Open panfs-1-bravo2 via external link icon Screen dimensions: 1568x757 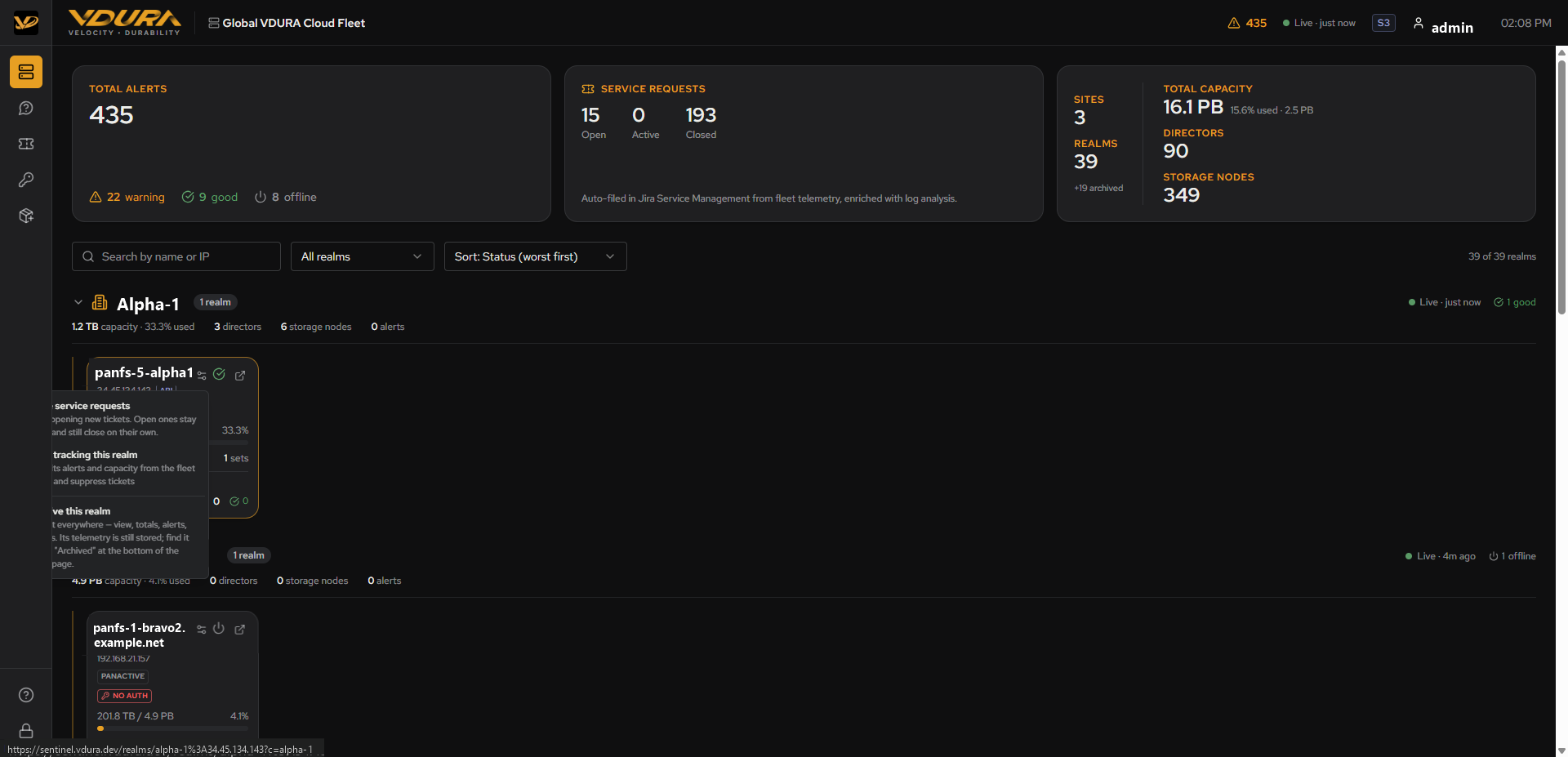coord(240,630)
